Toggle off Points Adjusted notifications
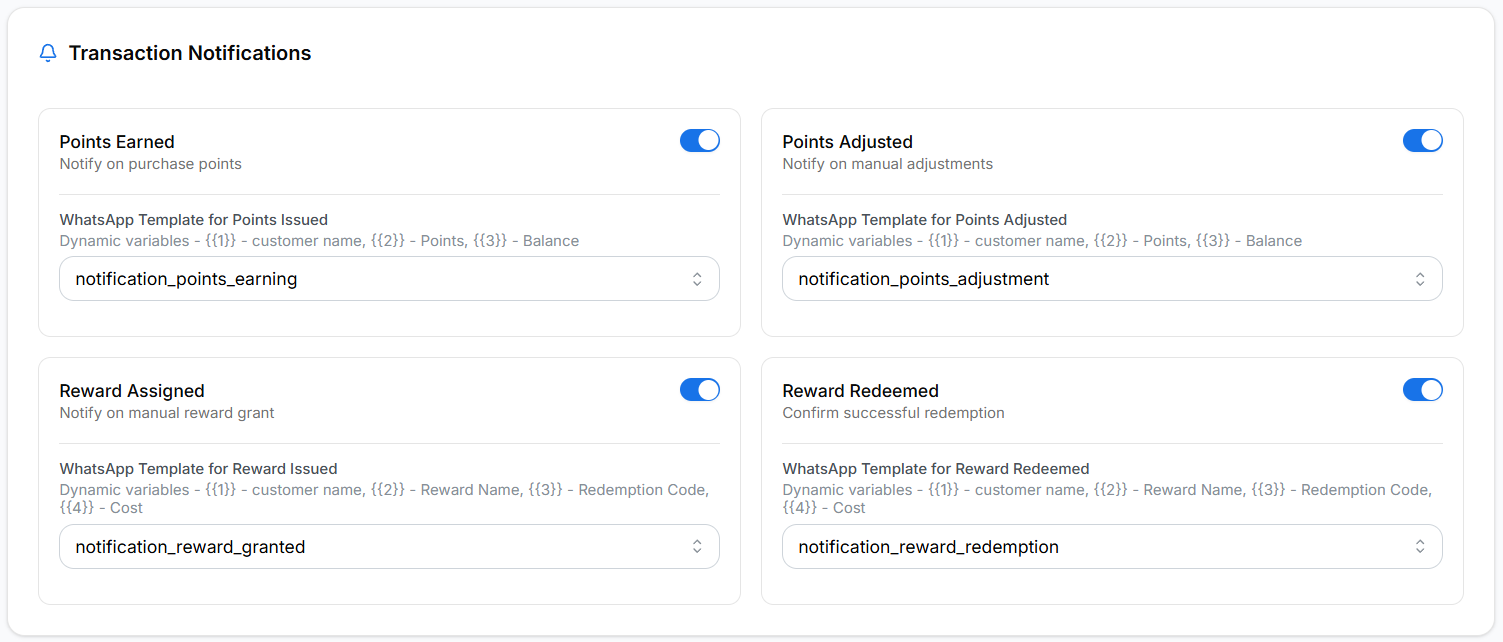 point(1422,140)
